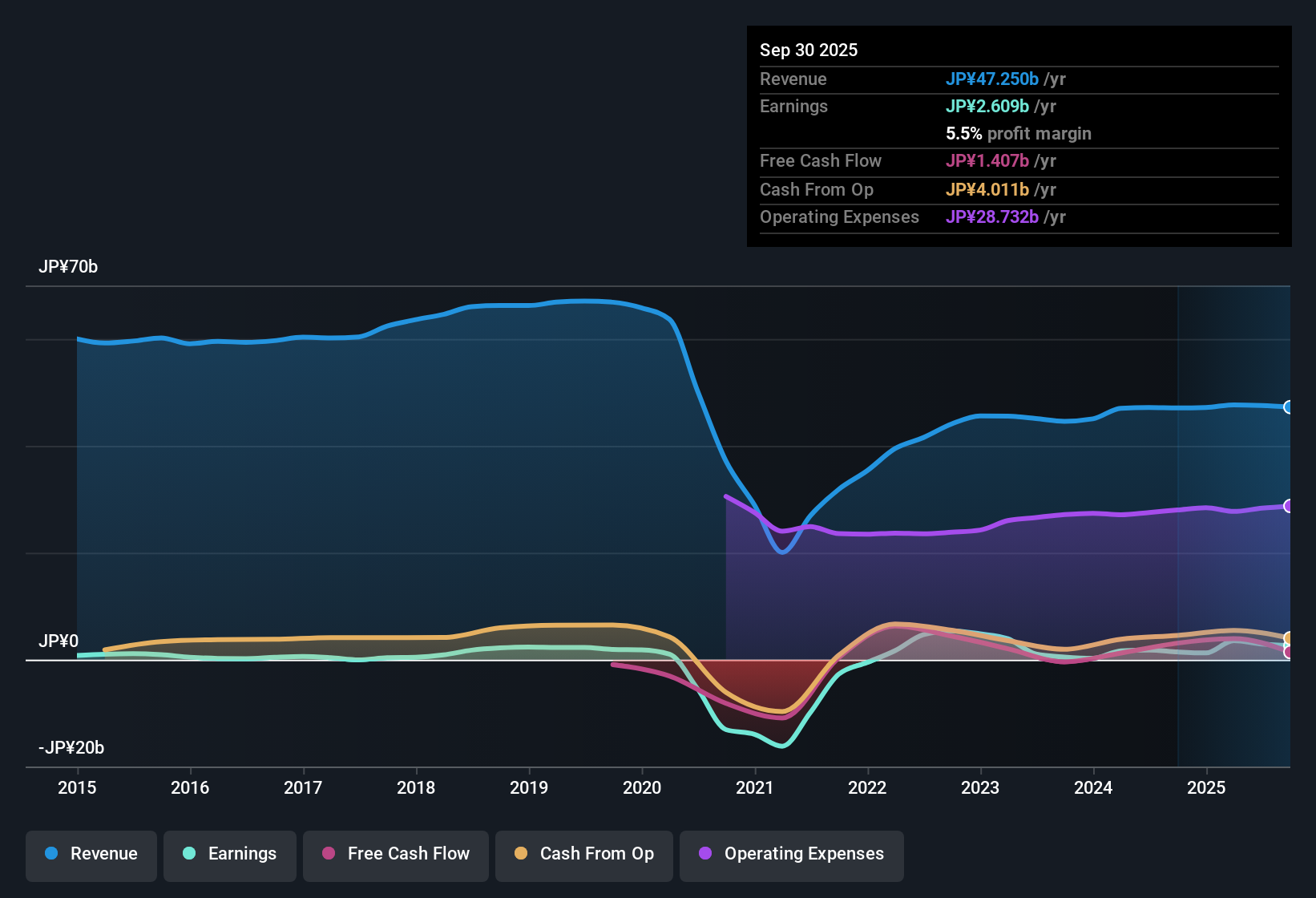Click the Sep 30 2025 tooltip header
Image resolution: width=1316 pixels, height=898 pixels.
(809, 50)
